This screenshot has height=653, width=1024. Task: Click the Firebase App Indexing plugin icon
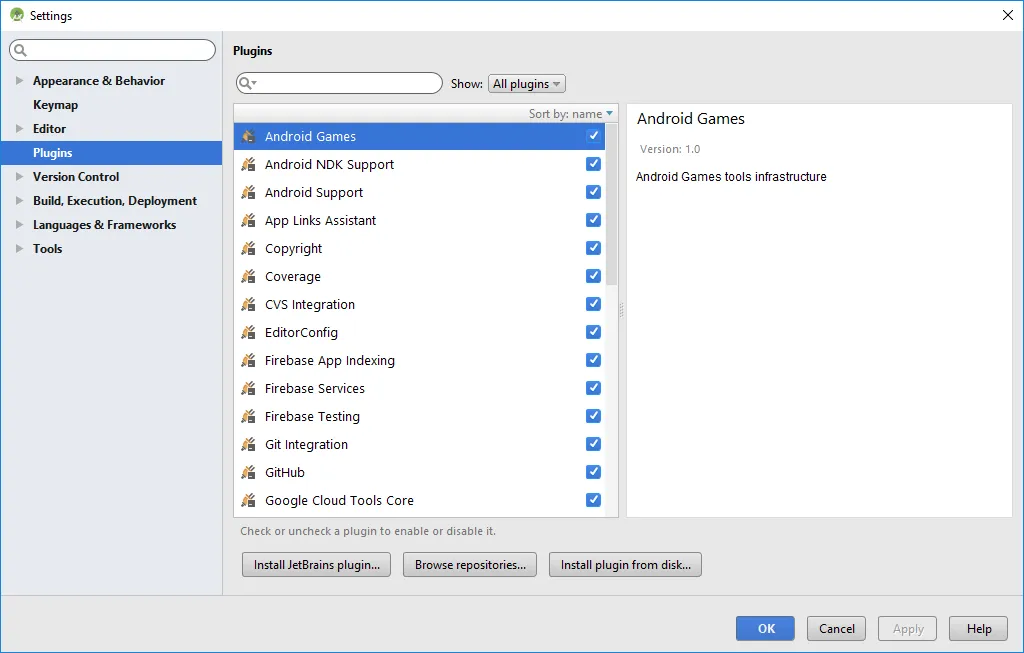pos(248,360)
